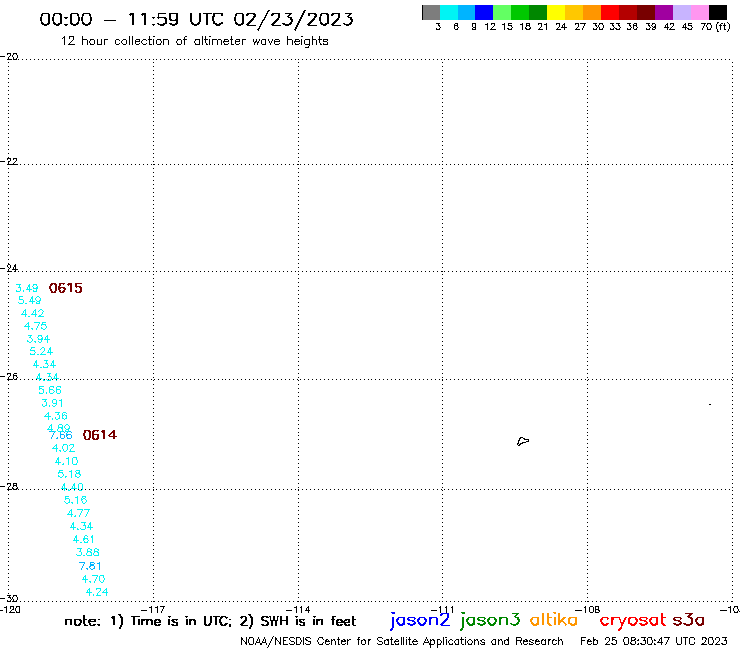
Task: Pick the 3.91 wave height value
Action: pos(52,403)
